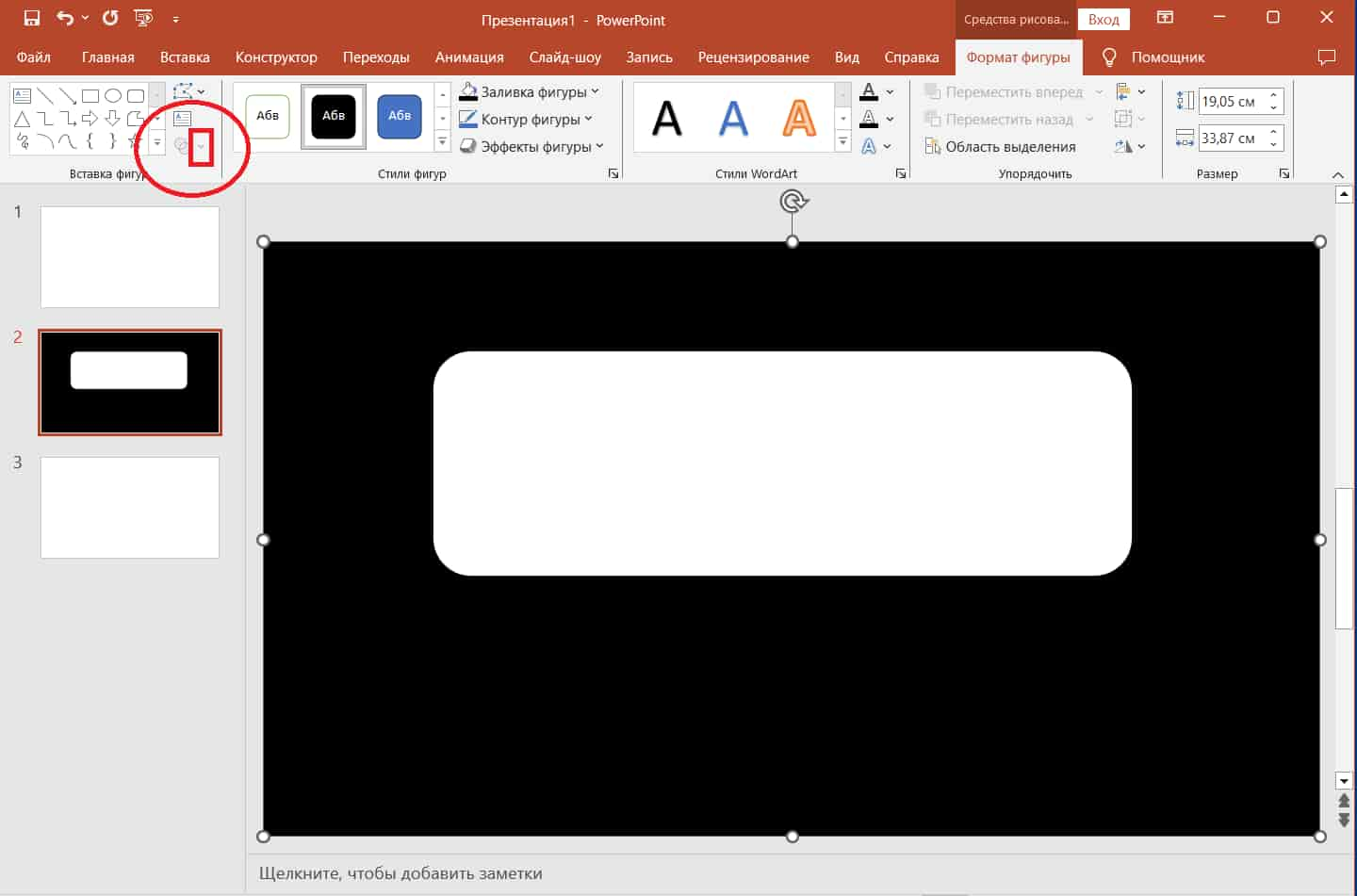Open the Размер group dialog launcher
The image size is (1357, 896).
click(x=1283, y=173)
